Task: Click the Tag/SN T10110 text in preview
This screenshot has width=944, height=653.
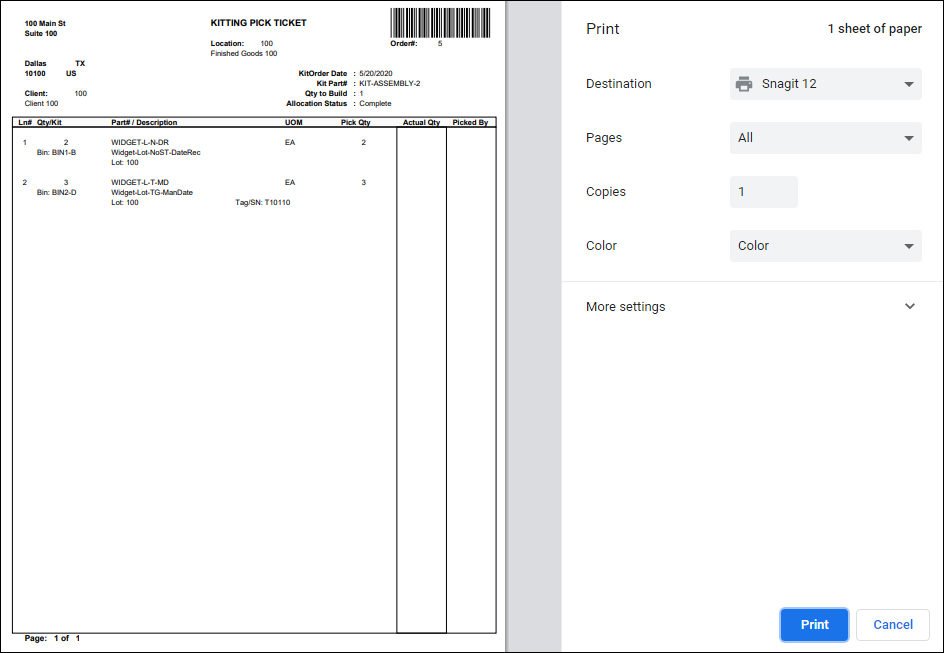Action: point(262,202)
